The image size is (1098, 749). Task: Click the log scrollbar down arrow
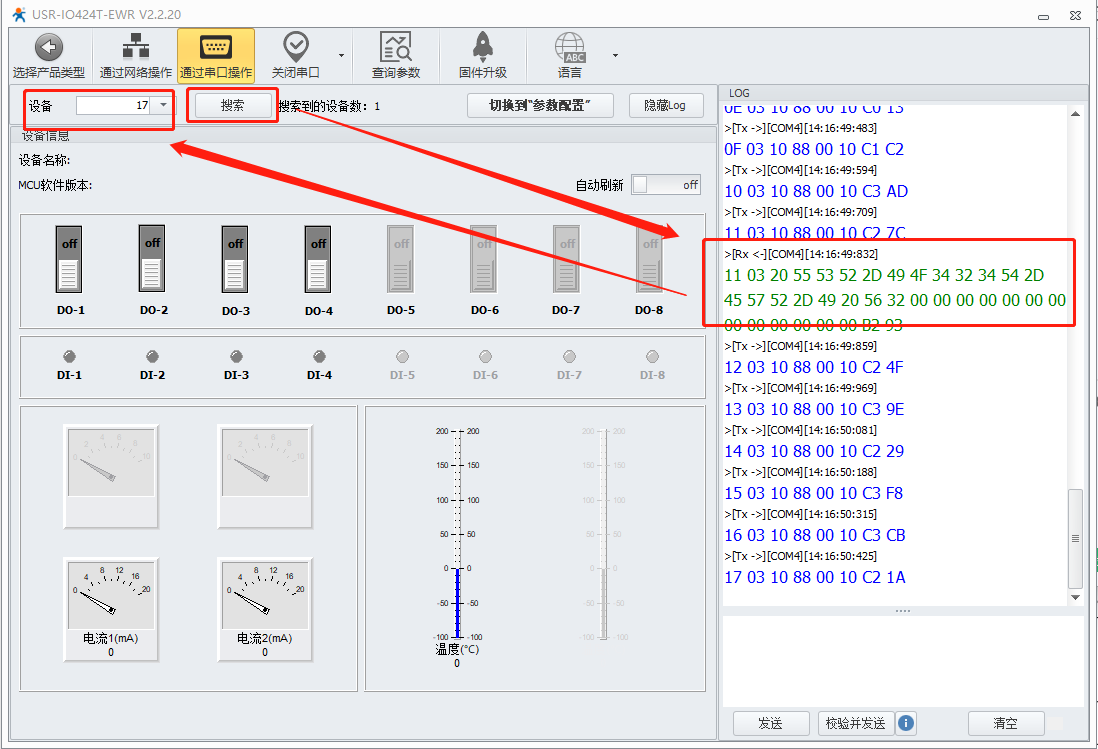coord(1076,597)
